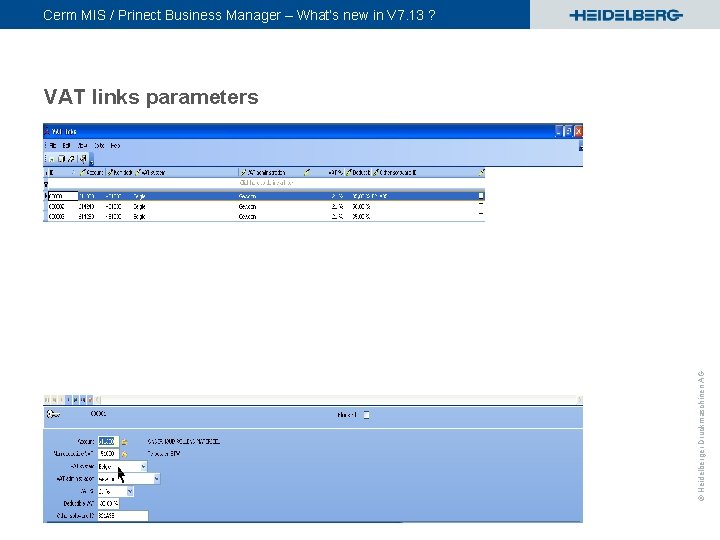Image resolution: width=720 pixels, height=540 pixels.
Task: Open the Edit menu in VAT links window
Action: (66, 146)
